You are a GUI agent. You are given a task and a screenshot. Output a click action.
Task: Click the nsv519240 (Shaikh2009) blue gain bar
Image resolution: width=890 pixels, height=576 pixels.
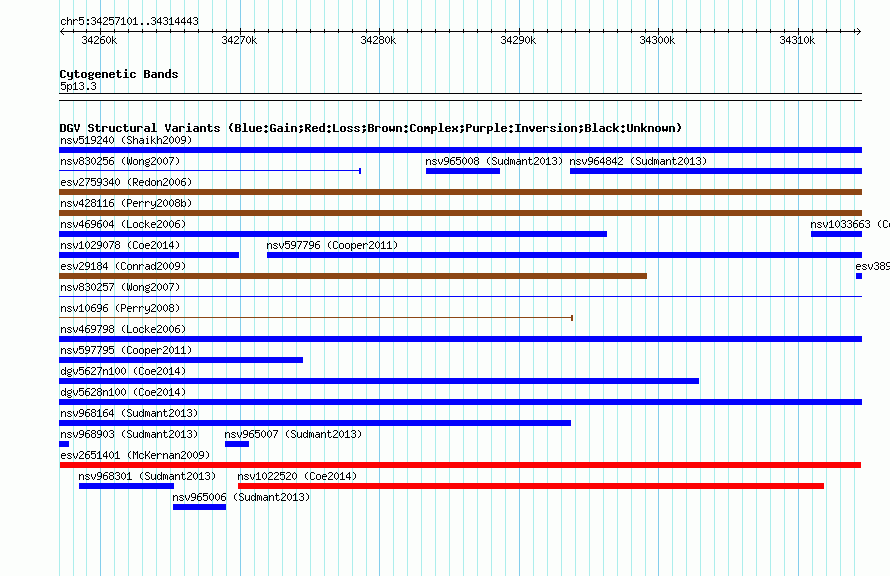pyautogui.click(x=460, y=150)
